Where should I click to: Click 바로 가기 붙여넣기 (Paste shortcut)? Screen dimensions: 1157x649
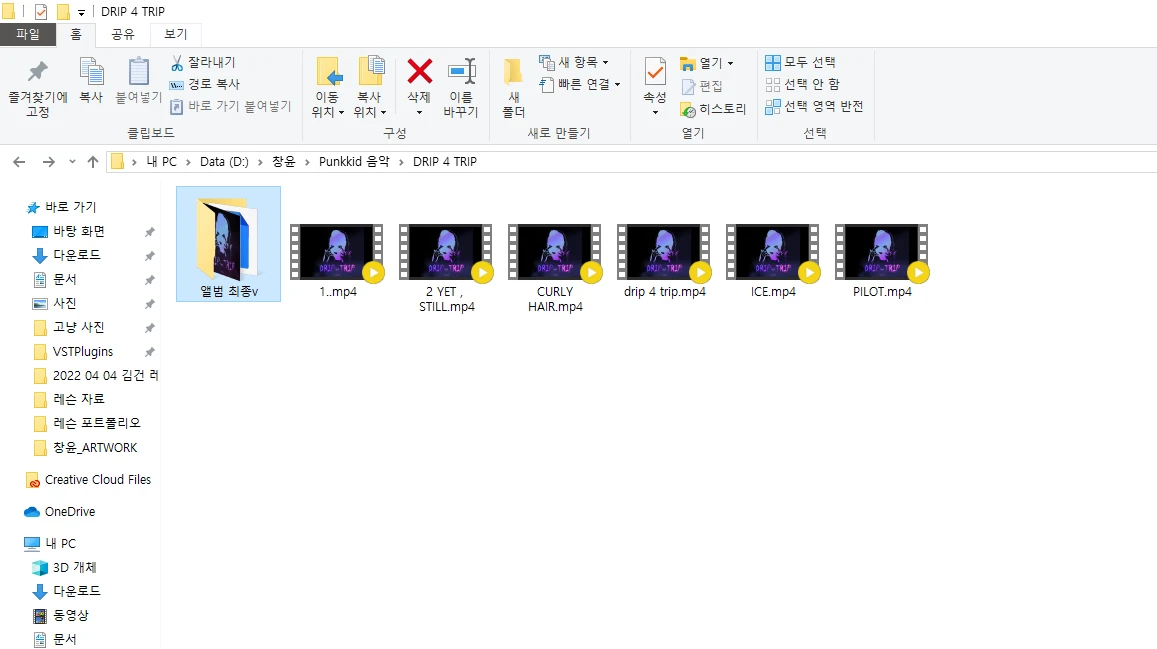(230, 106)
